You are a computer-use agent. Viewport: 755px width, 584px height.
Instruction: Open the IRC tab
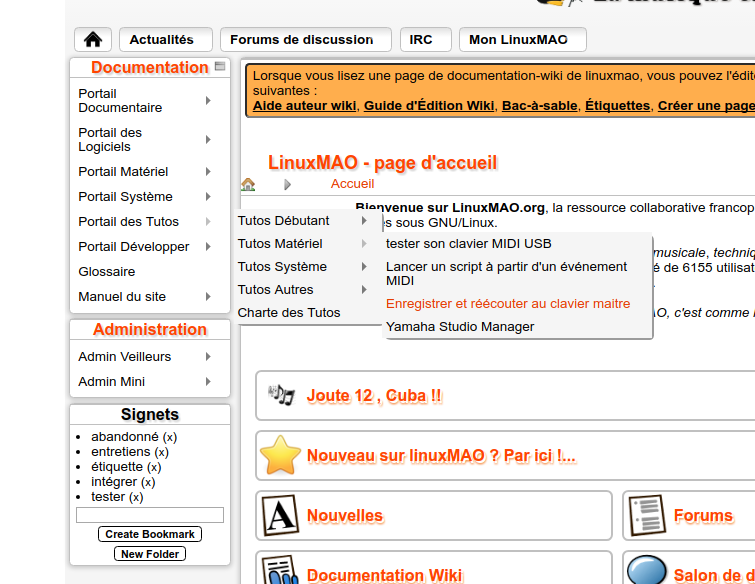(x=426, y=39)
